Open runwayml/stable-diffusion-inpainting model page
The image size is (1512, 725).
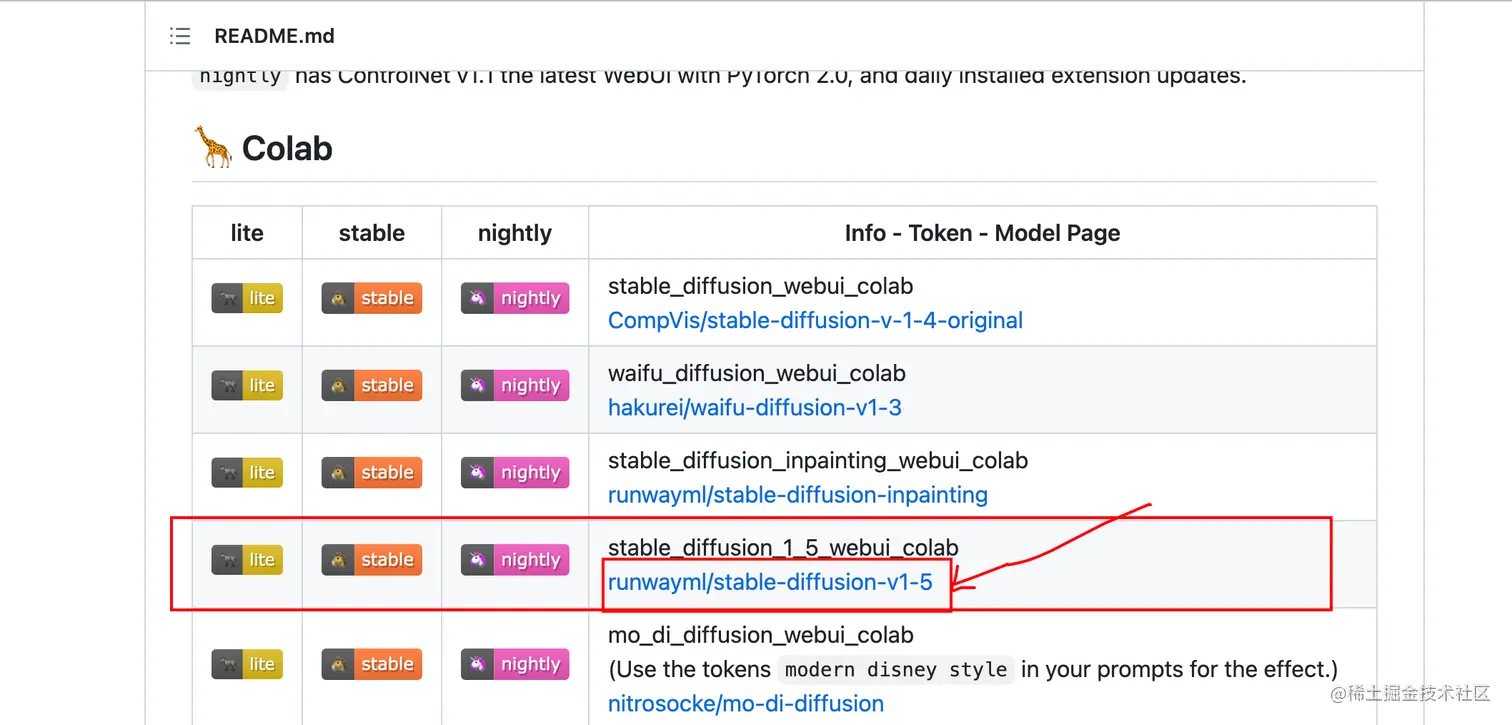[x=797, y=495]
